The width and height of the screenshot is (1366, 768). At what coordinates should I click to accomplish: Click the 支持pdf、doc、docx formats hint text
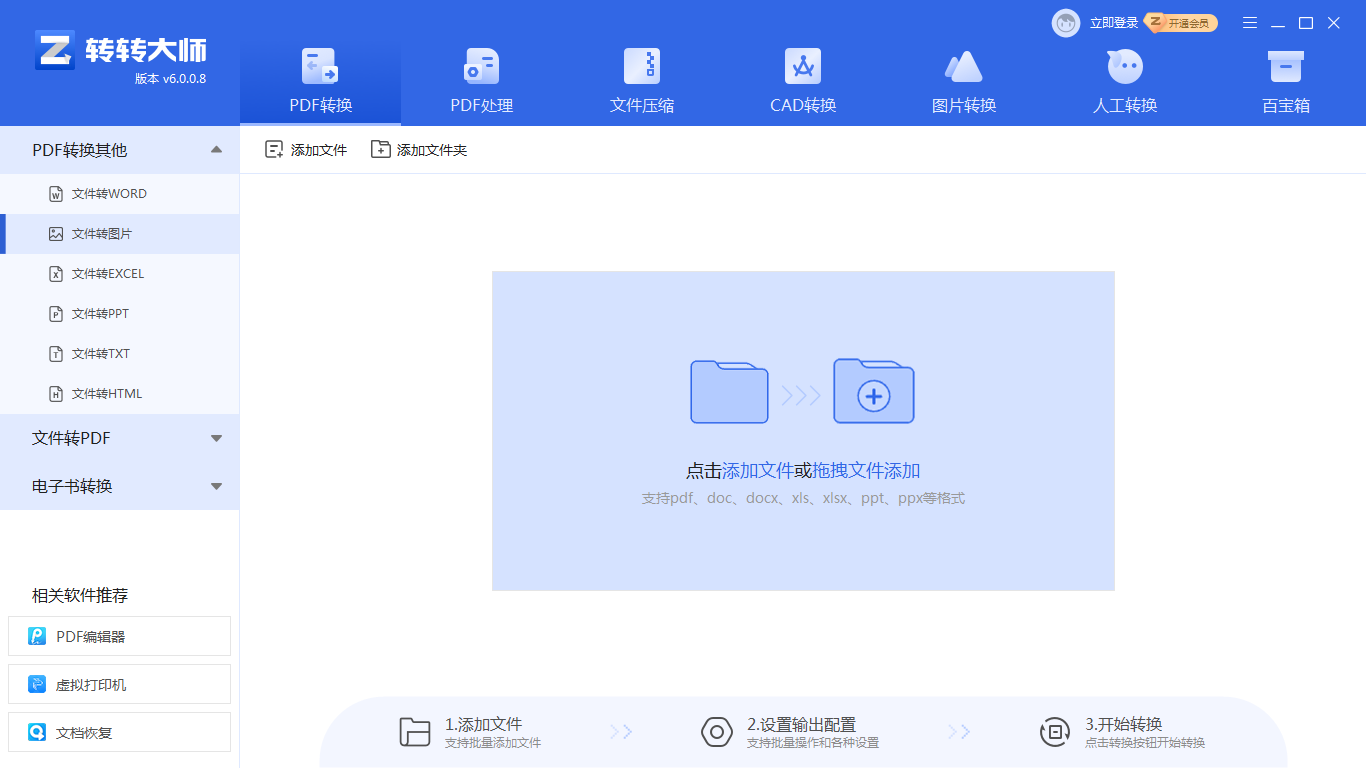pos(803,498)
